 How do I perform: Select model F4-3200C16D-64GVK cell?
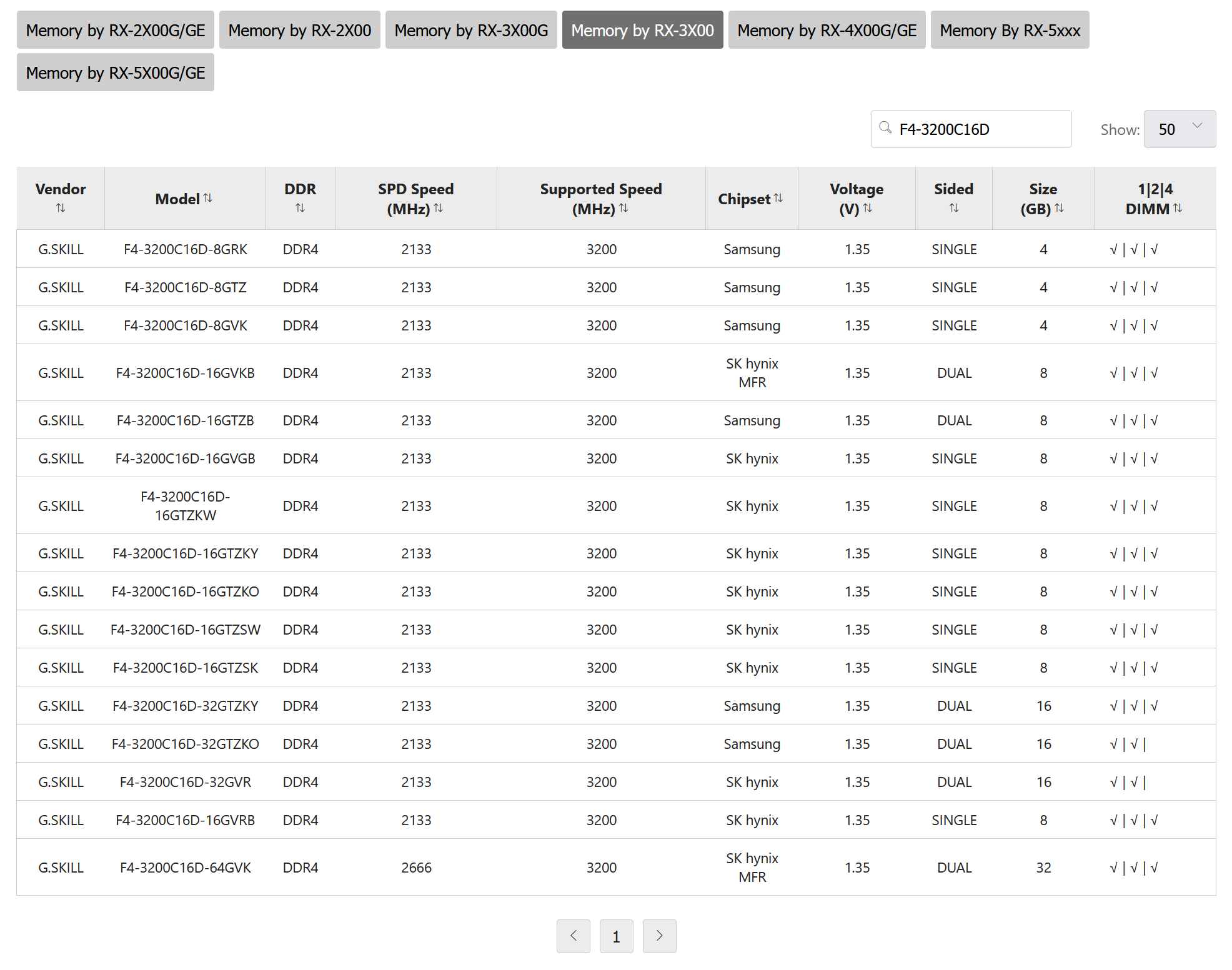[x=186, y=868]
